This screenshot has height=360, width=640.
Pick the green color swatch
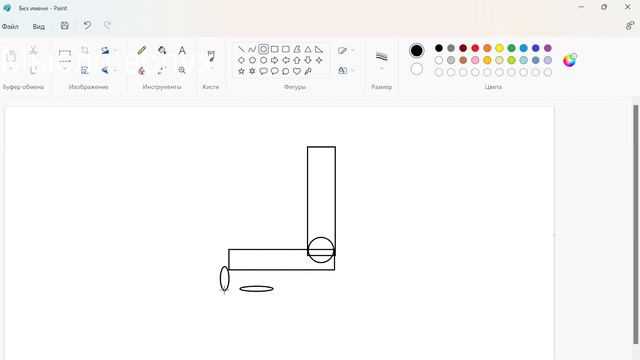pos(511,48)
